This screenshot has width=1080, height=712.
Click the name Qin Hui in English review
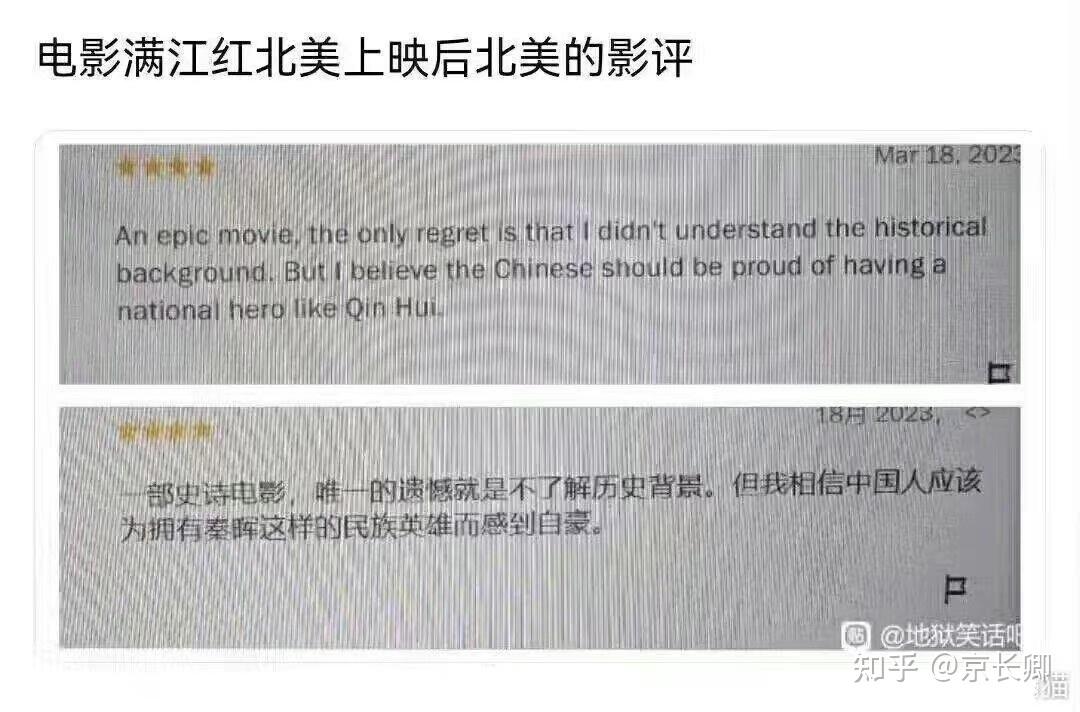[x=391, y=308]
